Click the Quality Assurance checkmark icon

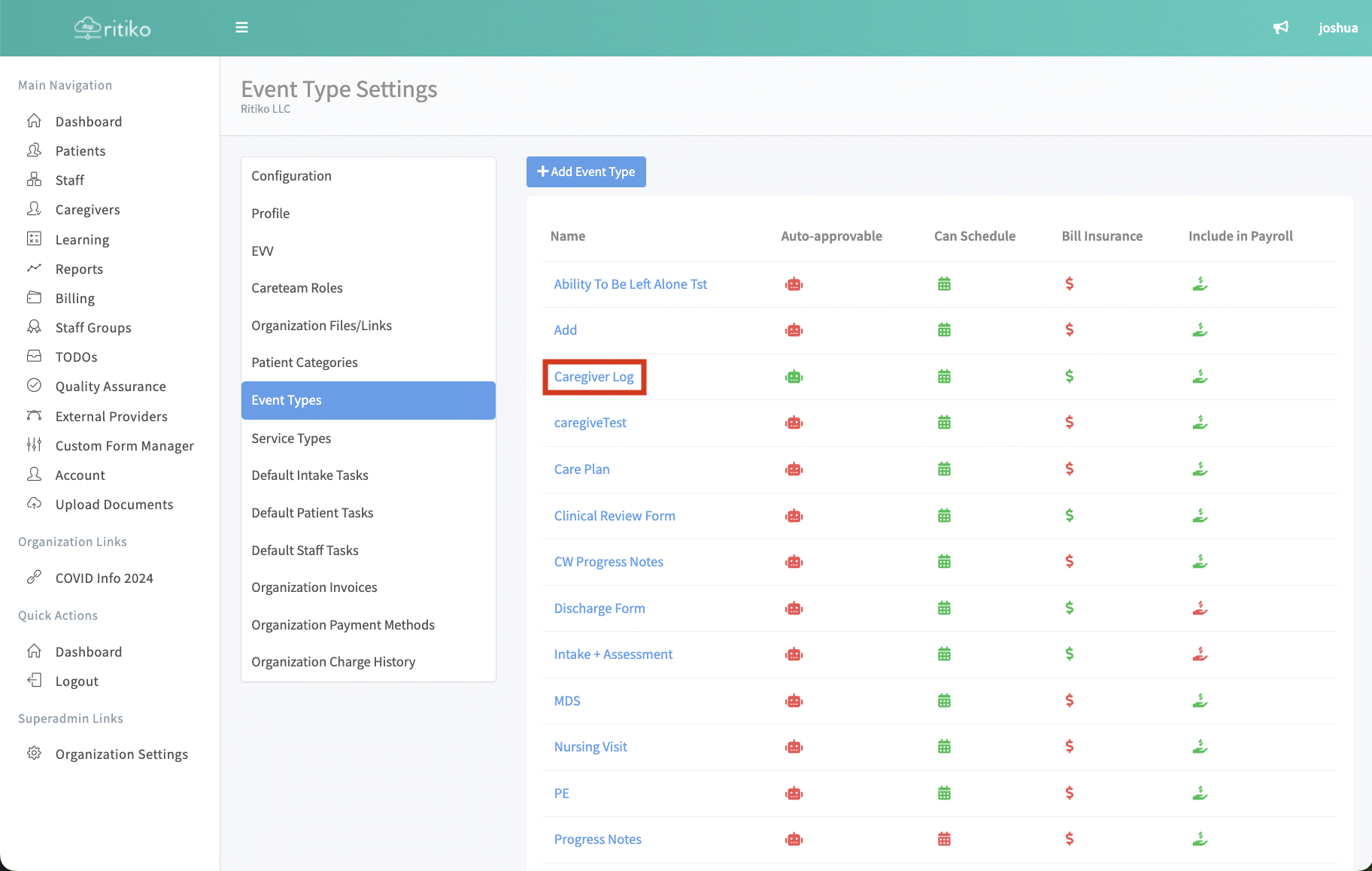tap(35, 386)
